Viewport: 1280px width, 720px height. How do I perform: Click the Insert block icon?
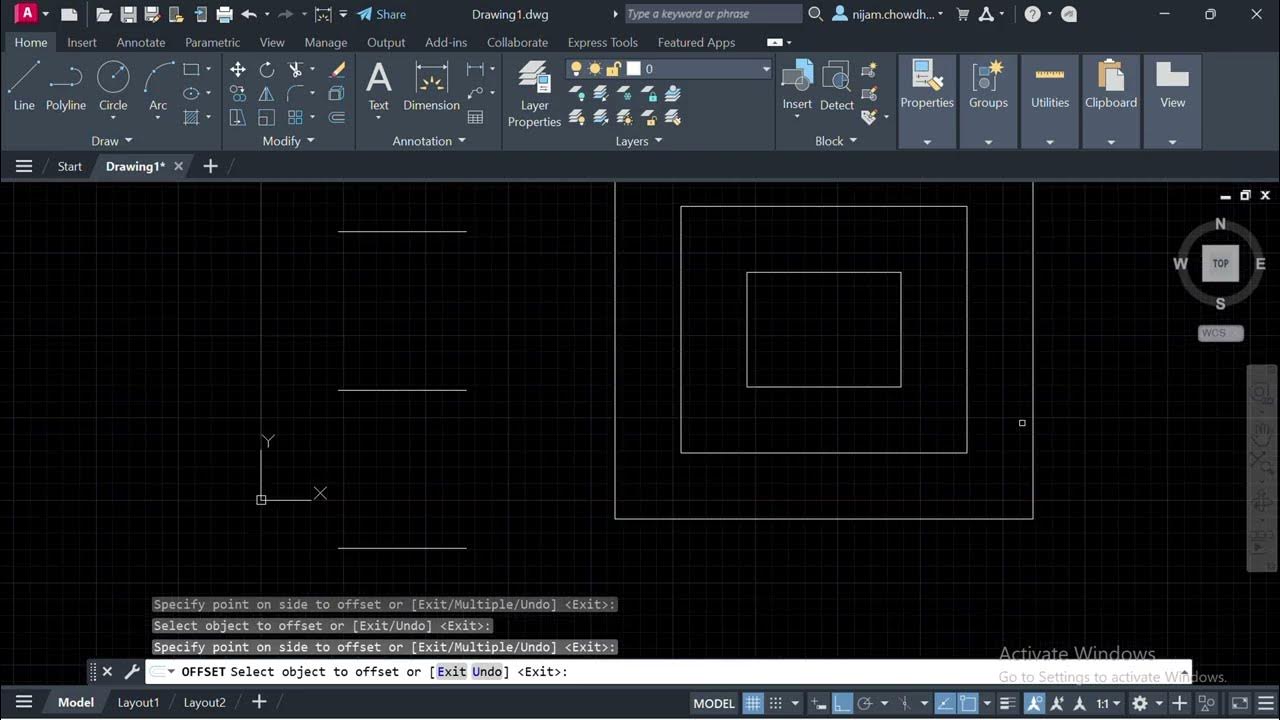pos(797,84)
